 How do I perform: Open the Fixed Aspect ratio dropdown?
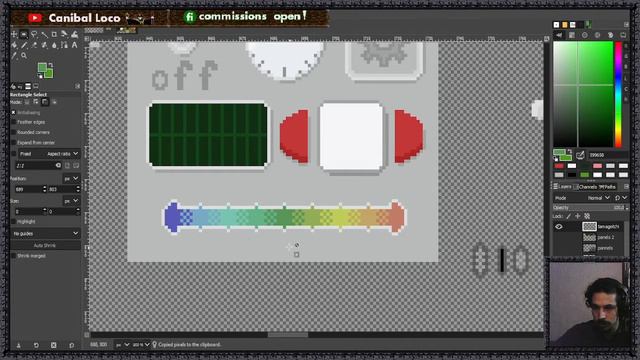click(49, 154)
